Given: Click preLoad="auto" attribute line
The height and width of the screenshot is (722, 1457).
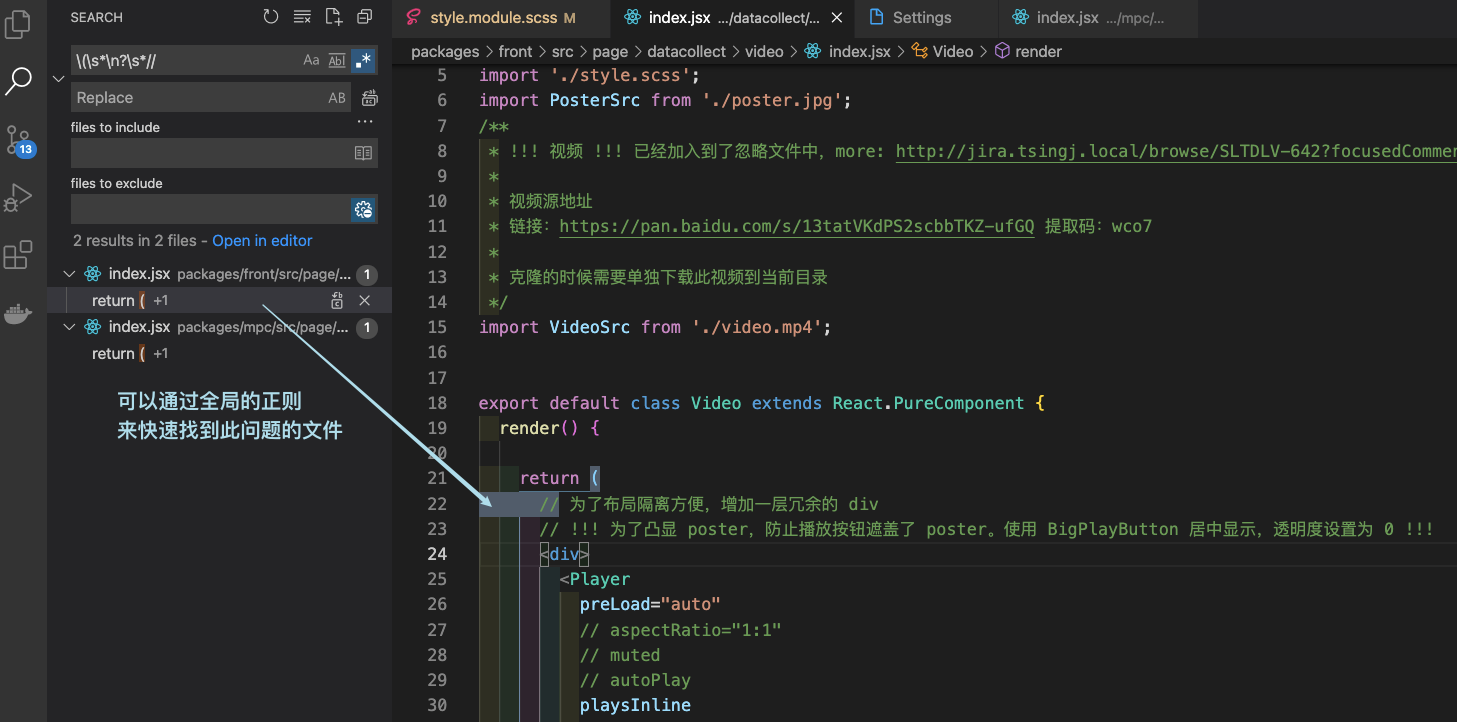Looking at the screenshot, I should pyautogui.click(x=650, y=604).
